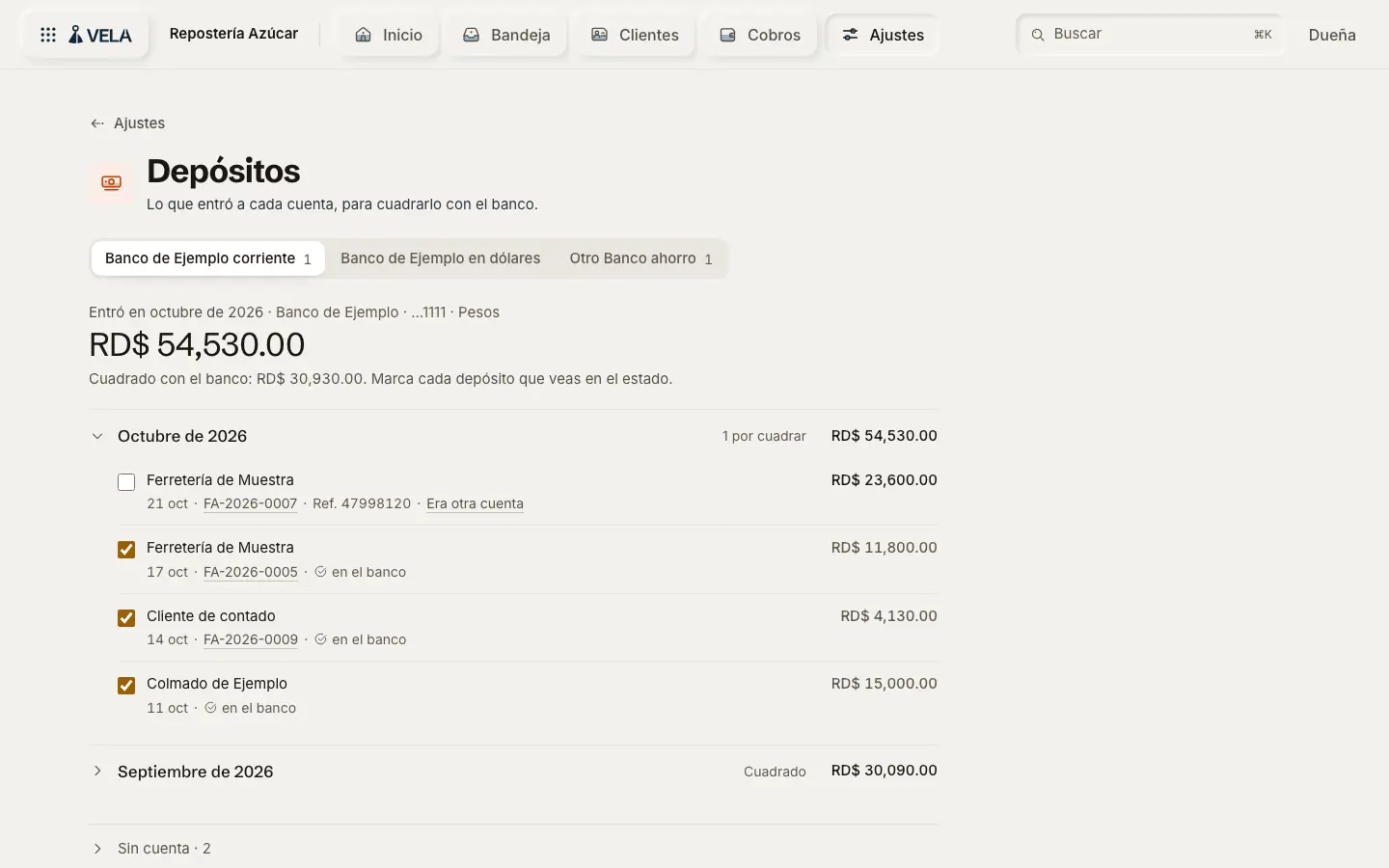Screen dimensions: 1389x868
Task: Open the Dueña user menu
Action: pos(1332,35)
